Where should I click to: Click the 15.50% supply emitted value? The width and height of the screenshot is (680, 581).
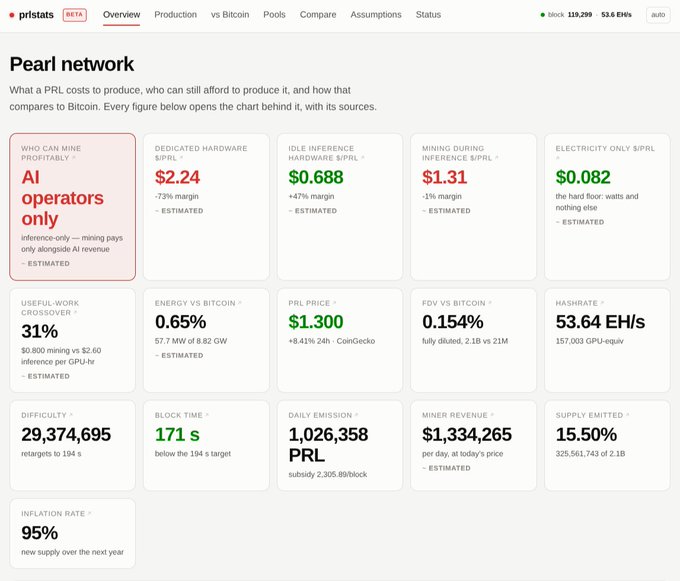(x=586, y=434)
